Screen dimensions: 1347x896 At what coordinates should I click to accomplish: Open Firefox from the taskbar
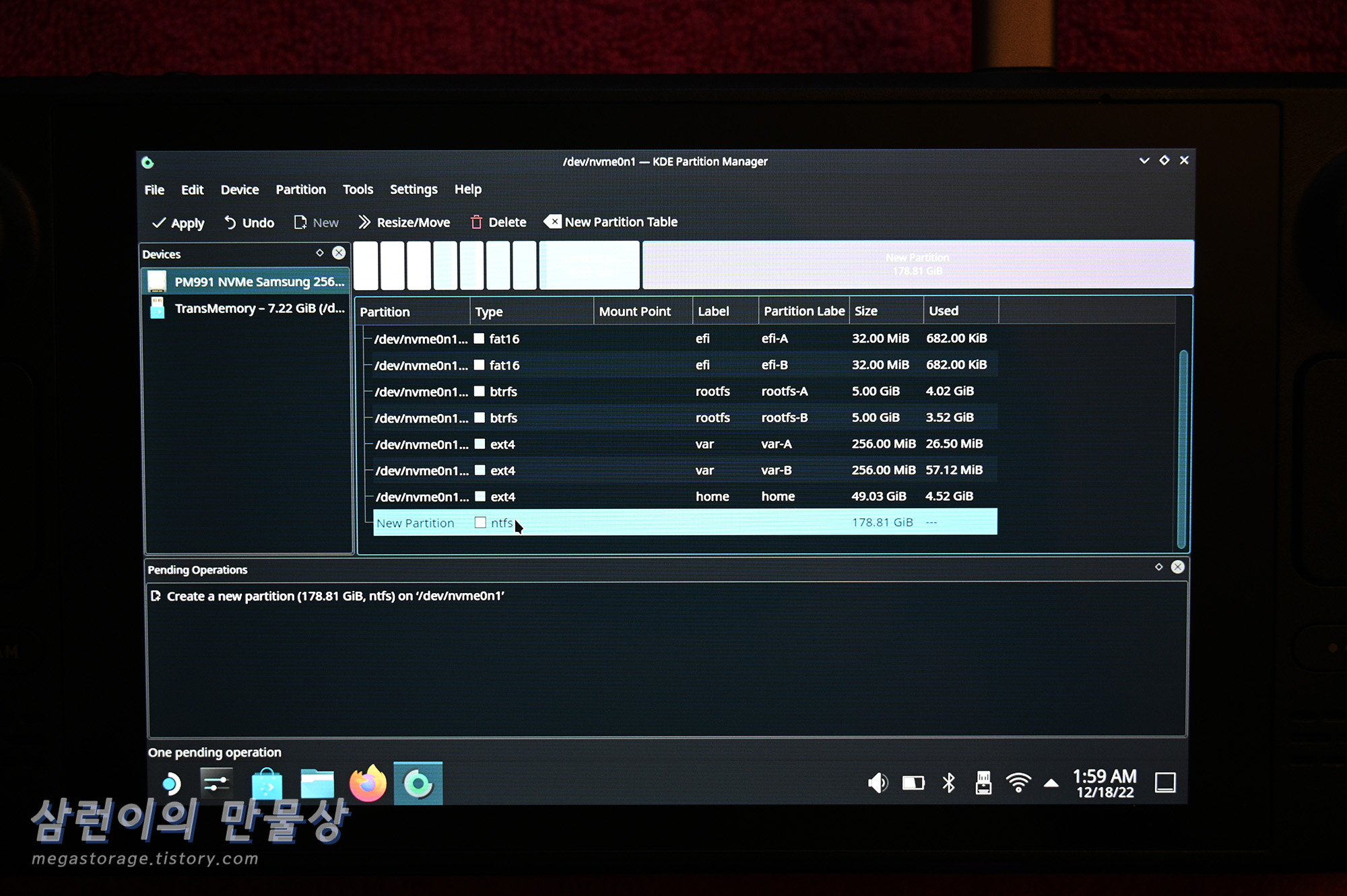click(x=368, y=784)
